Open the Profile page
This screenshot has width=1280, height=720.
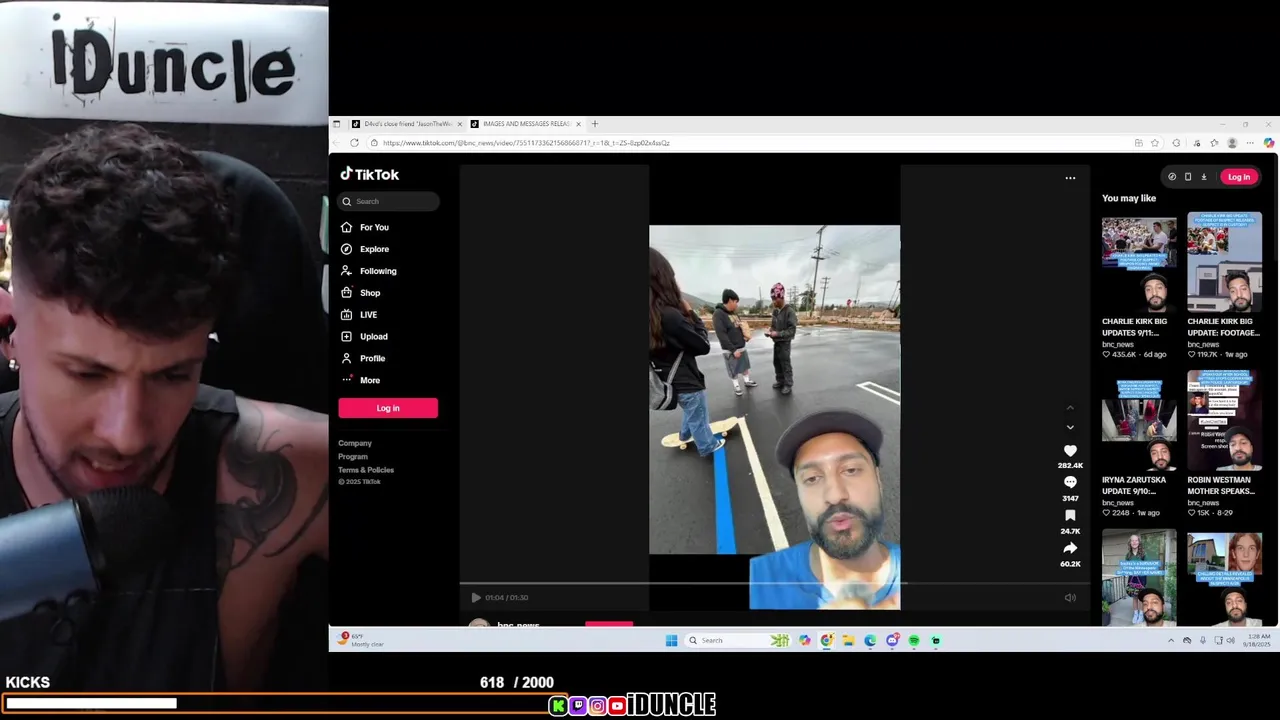point(363,358)
